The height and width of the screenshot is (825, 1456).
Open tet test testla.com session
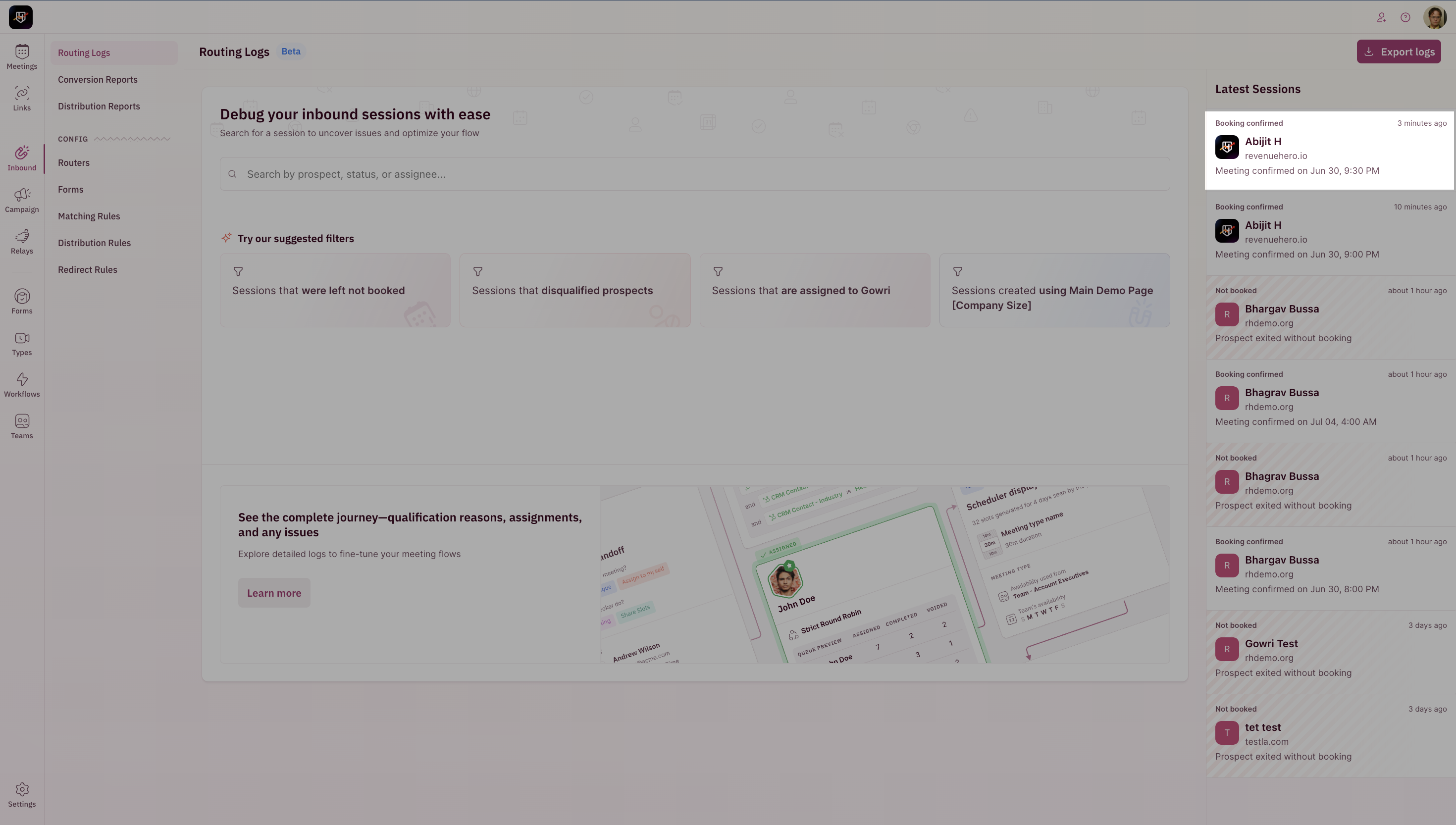[1330, 736]
